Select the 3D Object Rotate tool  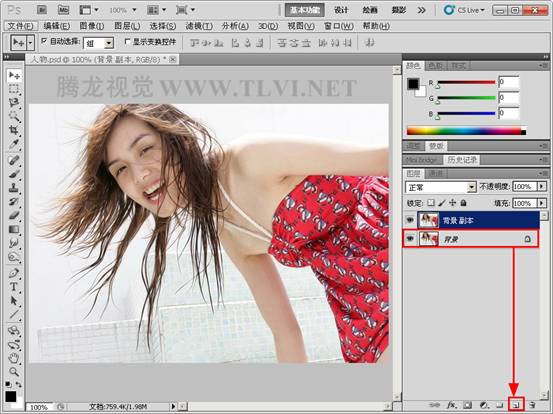pyautogui.click(x=14, y=331)
